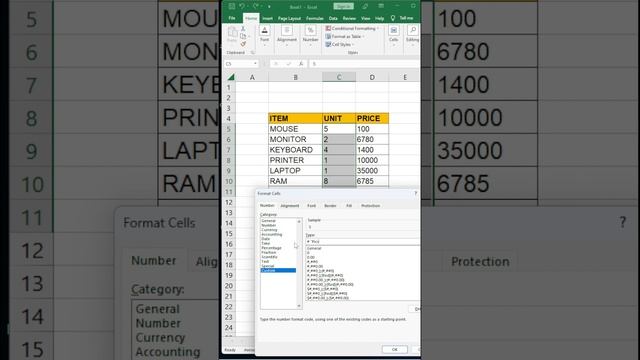Expand the Editing group with magnifier icon
The image size is (640, 360).
click(412, 36)
